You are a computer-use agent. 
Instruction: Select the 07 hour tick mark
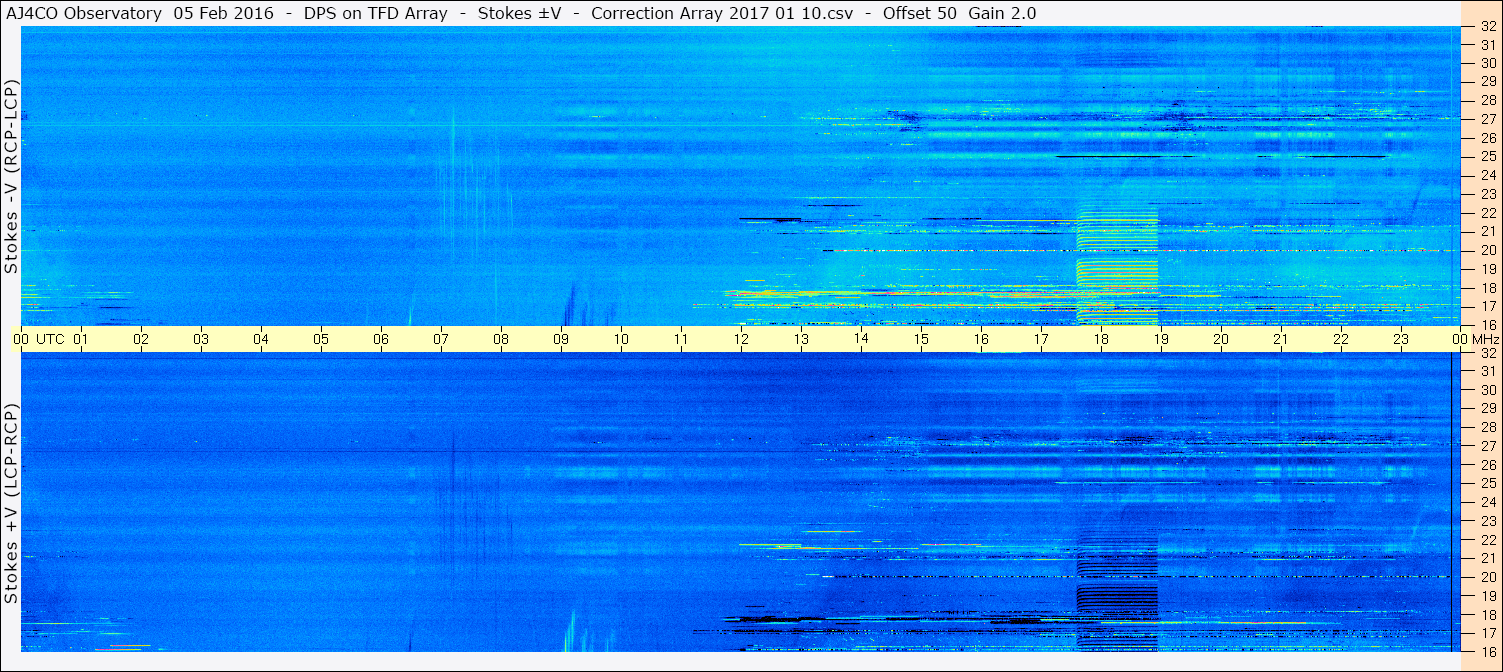[441, 340]
